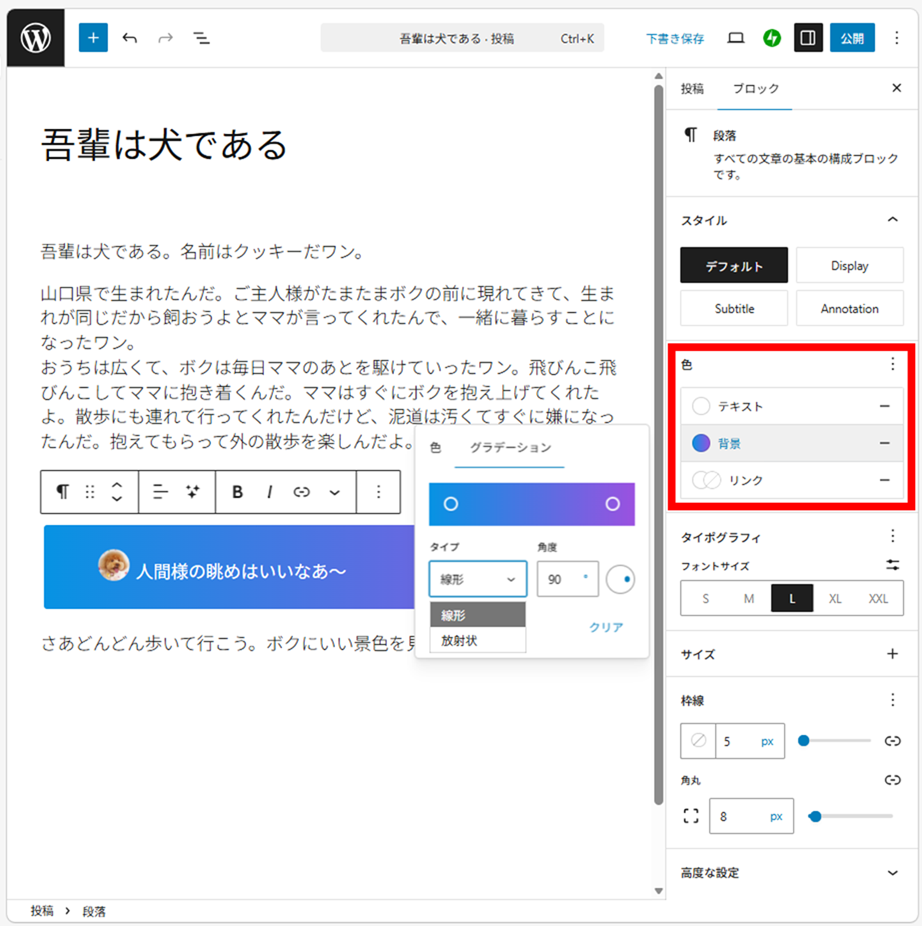922x926 pixels.
Task: Switch to the 投稿 tab
Action: 692,89
